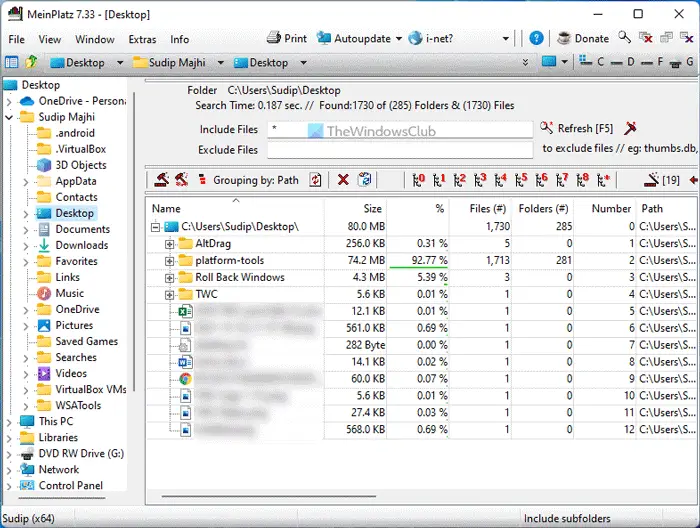This screenshot has width=700, height=528.
Task: Open the Info menu
Action: [x=179, y=39]
